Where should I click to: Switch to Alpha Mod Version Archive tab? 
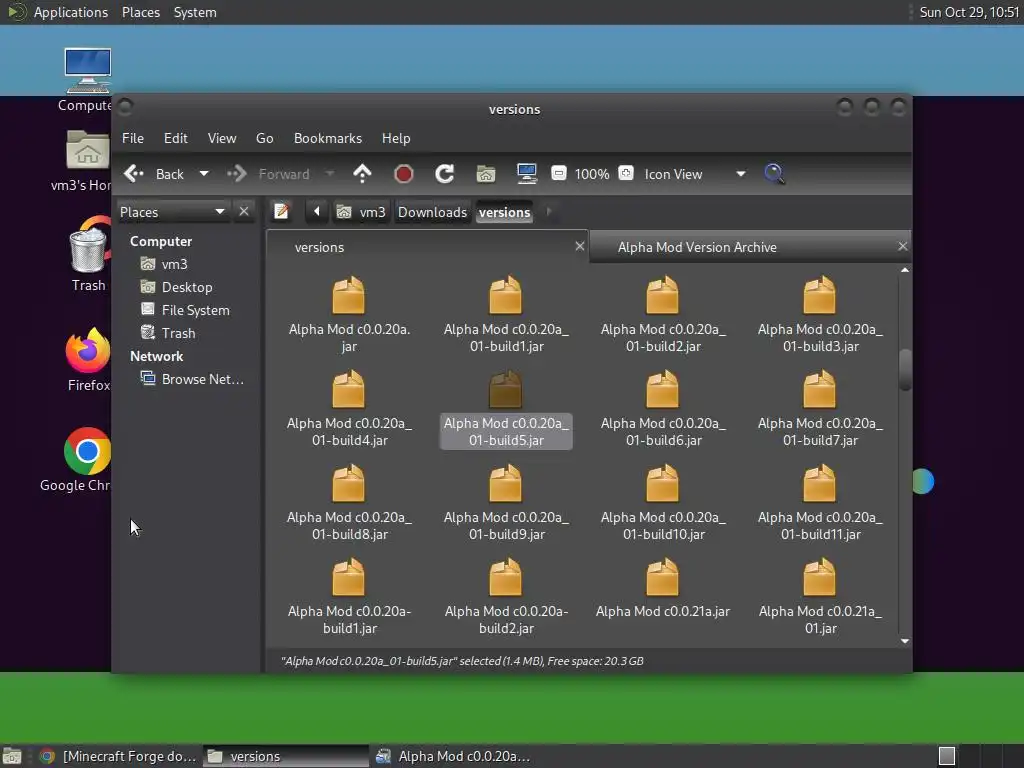697,247
